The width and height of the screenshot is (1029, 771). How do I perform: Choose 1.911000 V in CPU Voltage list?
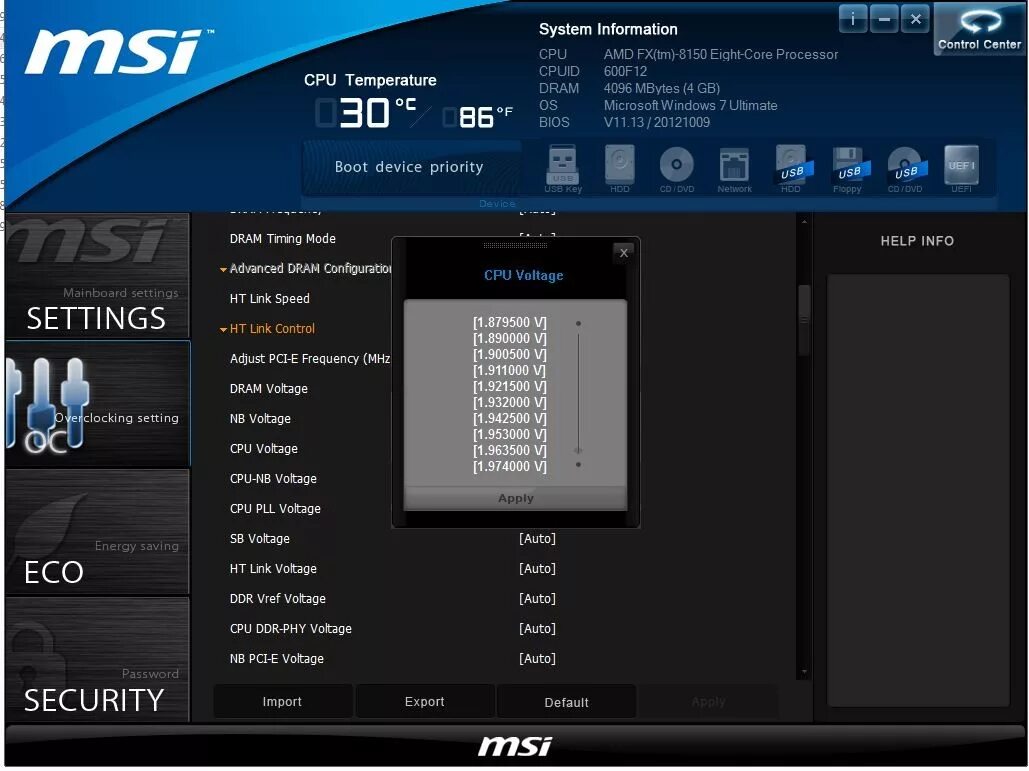coord(510,370)
